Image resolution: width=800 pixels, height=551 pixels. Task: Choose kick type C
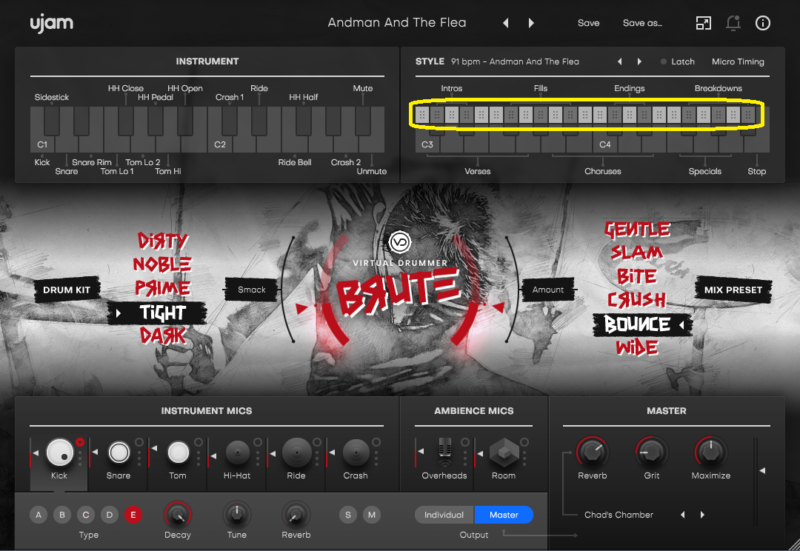point(86,515)
